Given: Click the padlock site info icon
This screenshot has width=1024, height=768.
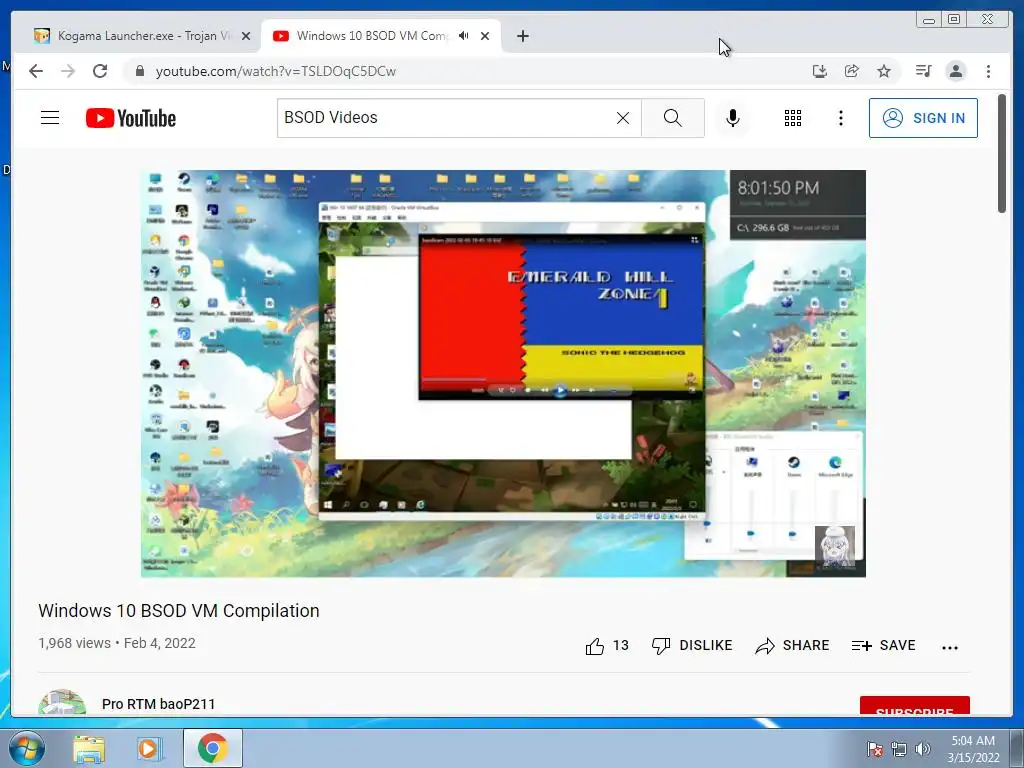Looking at the screenshot, I should tap(139, 71).
